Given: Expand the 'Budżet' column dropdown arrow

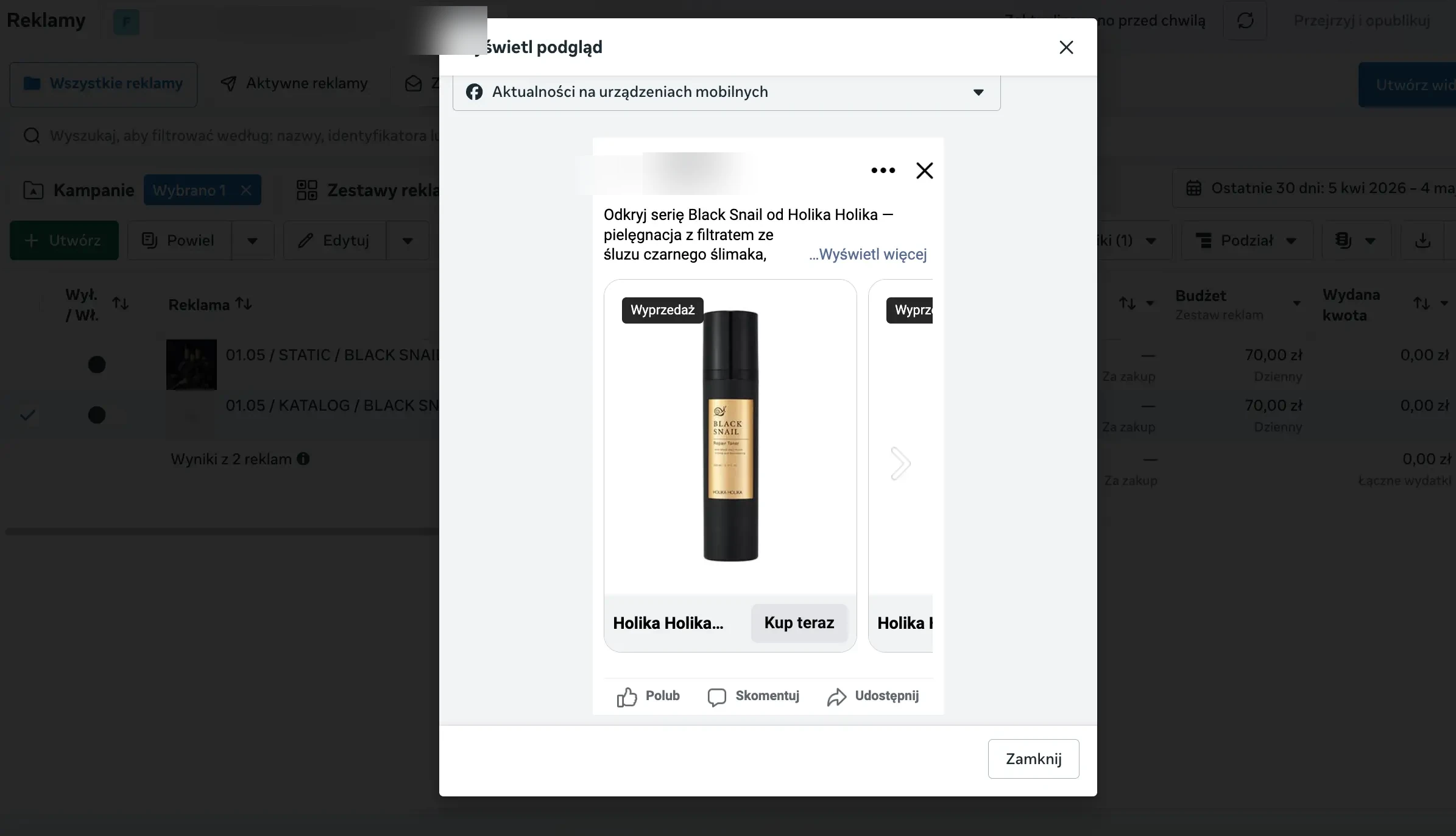Looking at the screenshot, I should tap(1296, 303).
